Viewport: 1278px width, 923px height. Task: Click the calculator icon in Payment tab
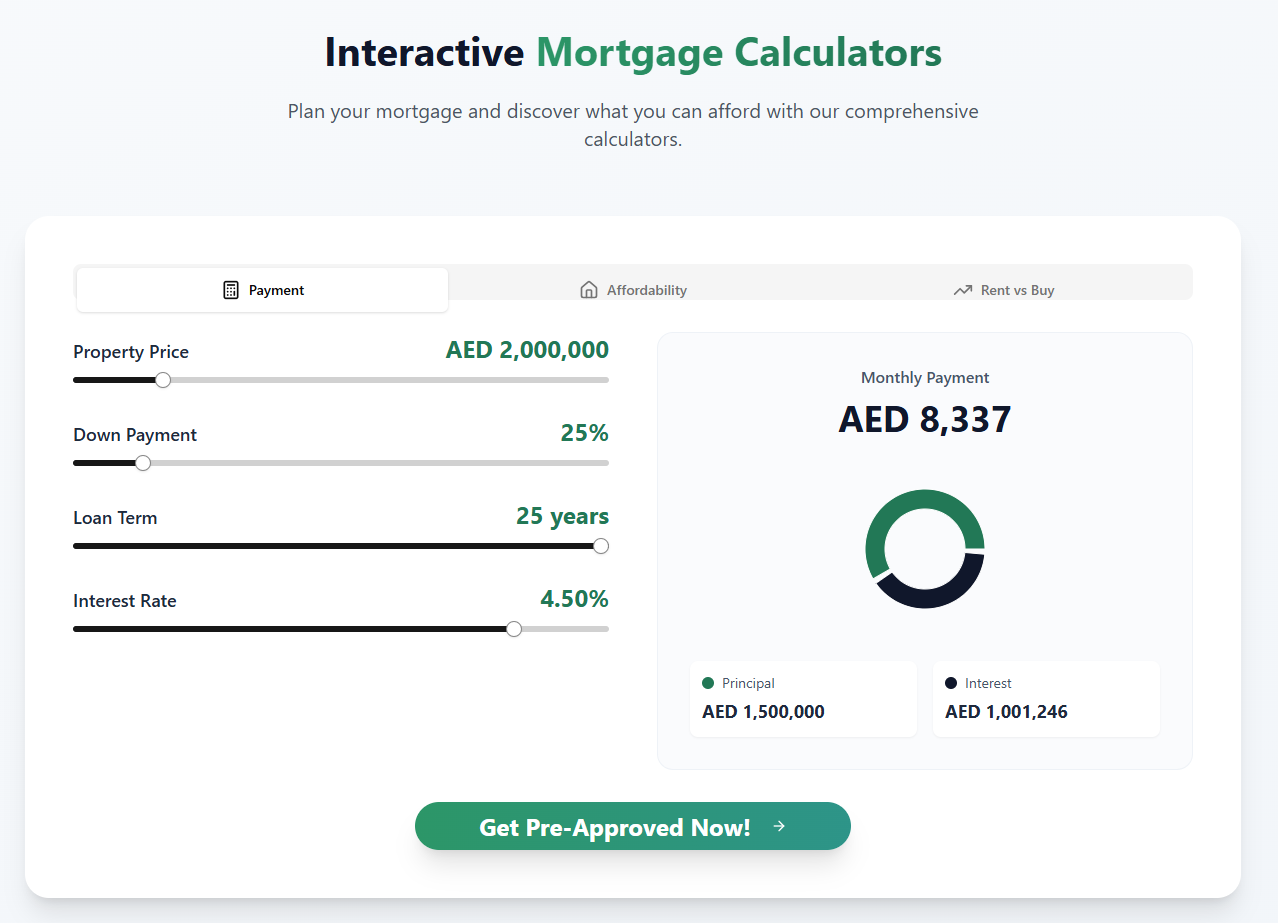231,290
